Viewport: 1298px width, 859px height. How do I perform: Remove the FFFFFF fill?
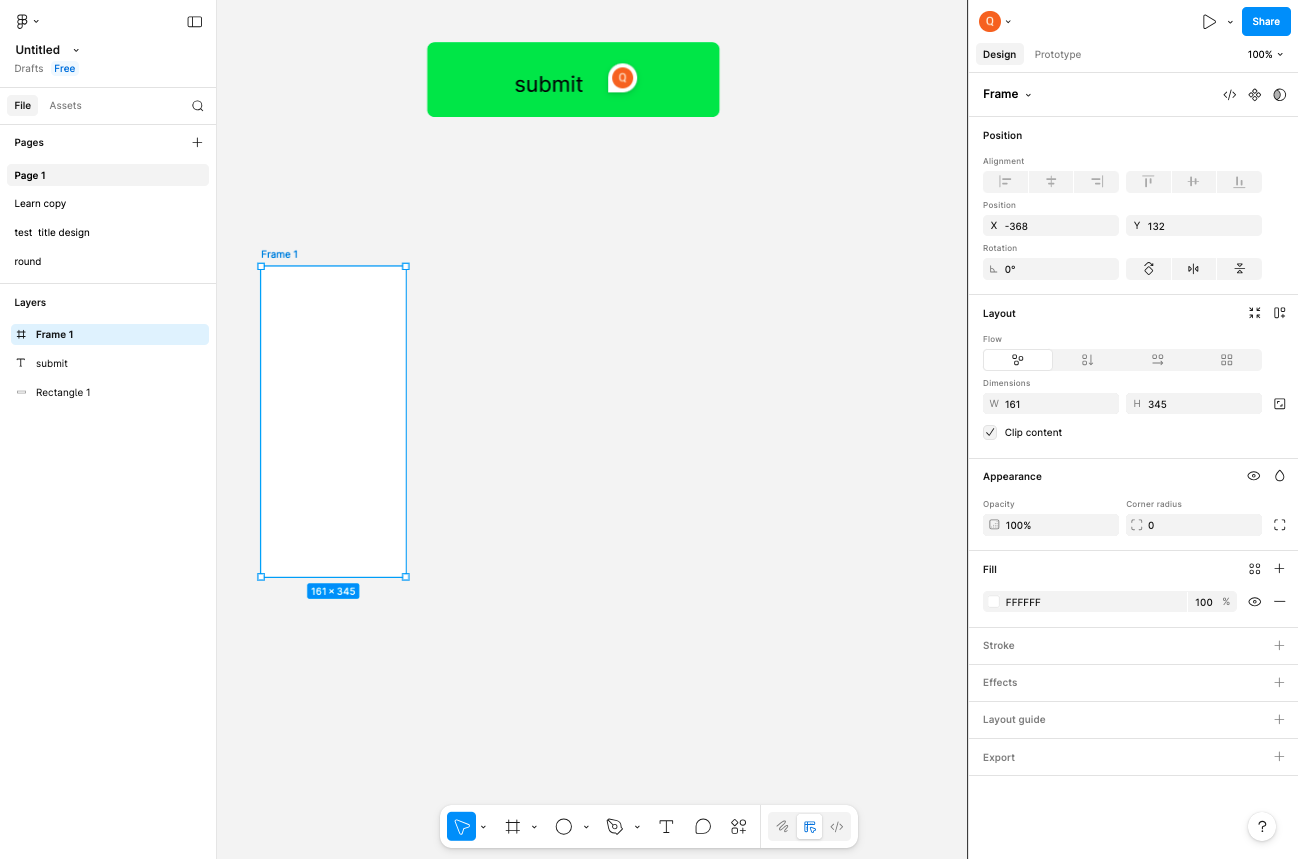(1279, 602)
